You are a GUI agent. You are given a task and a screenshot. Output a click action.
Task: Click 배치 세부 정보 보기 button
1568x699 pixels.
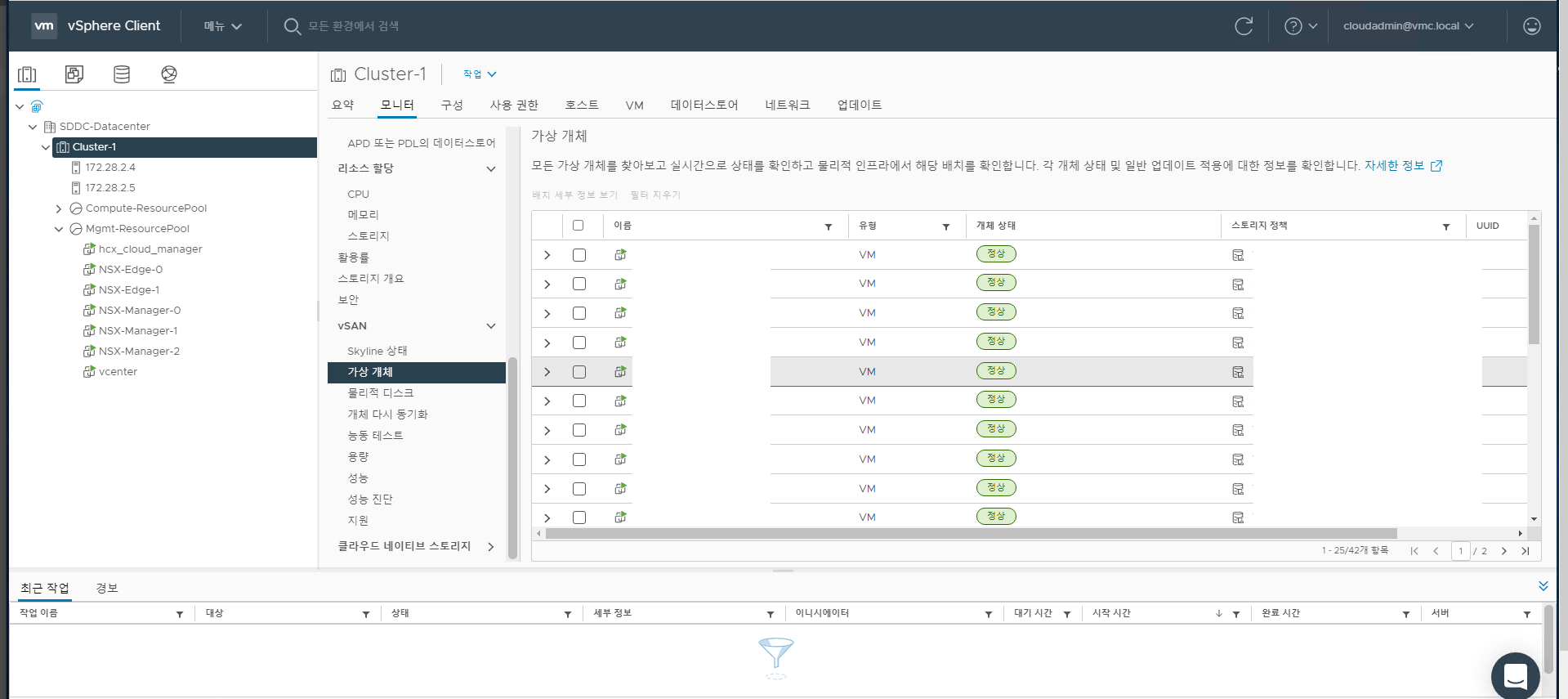[x=574, y=195]
